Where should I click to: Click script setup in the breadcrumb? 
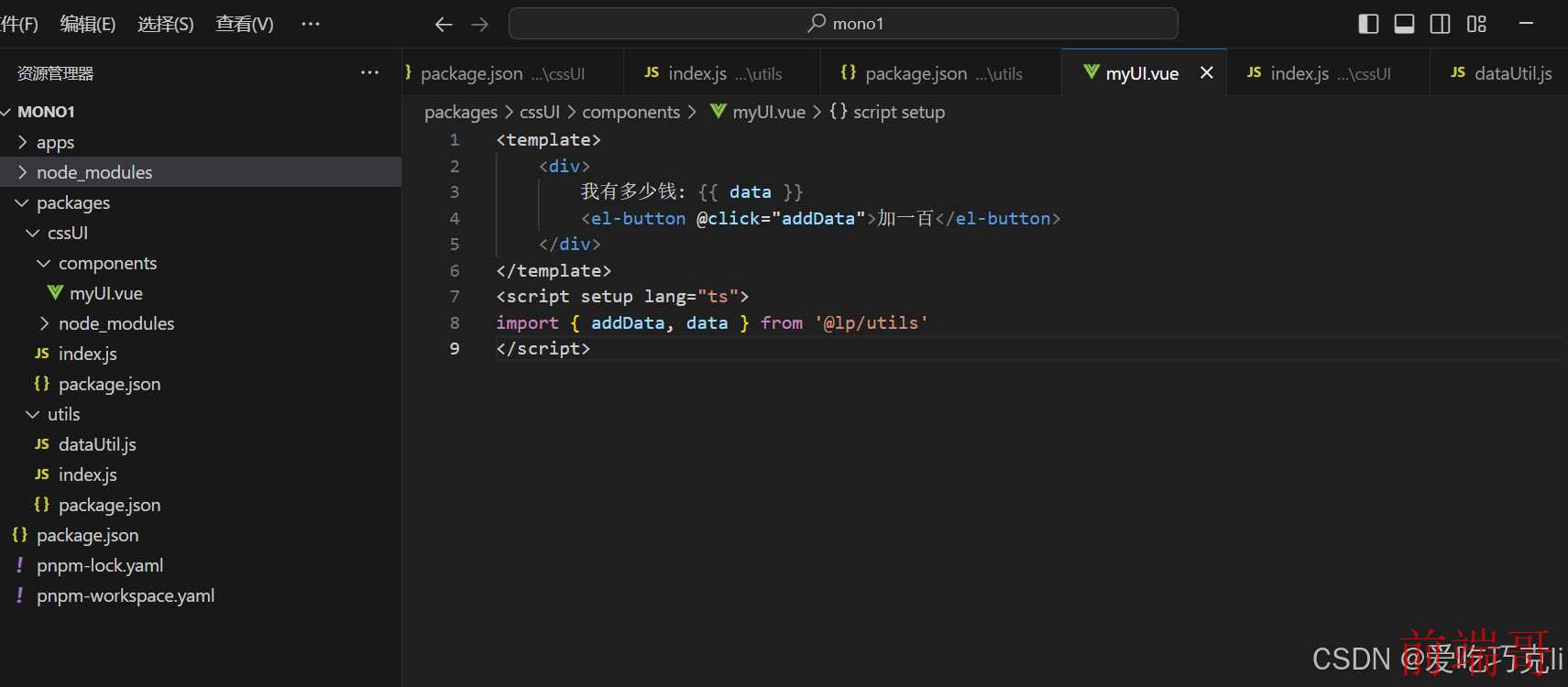coord(899,112)
